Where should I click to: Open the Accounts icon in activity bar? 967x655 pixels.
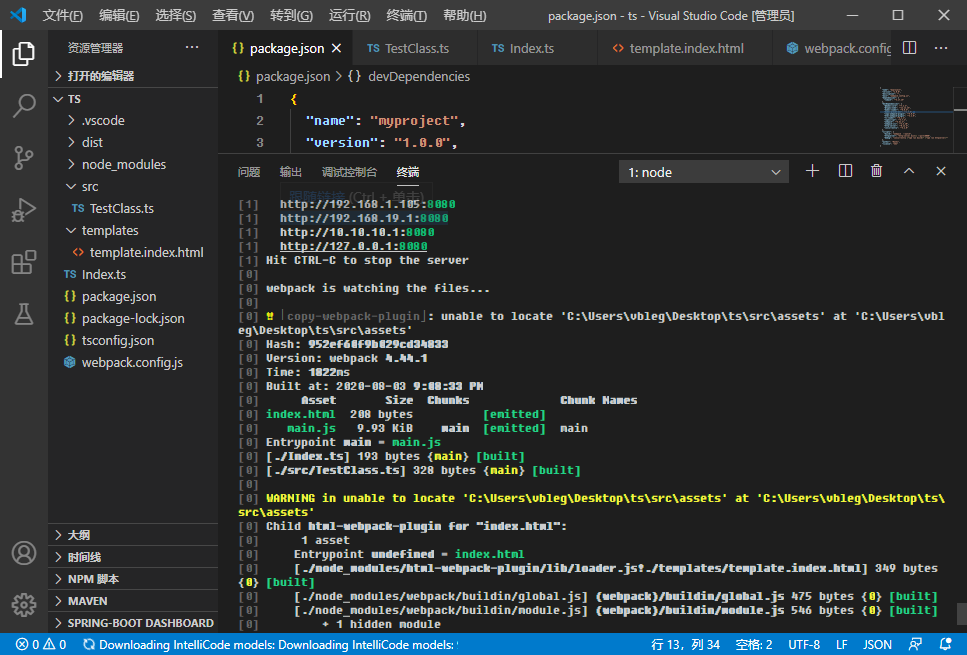pyautogui.click(x=23, y=553)
